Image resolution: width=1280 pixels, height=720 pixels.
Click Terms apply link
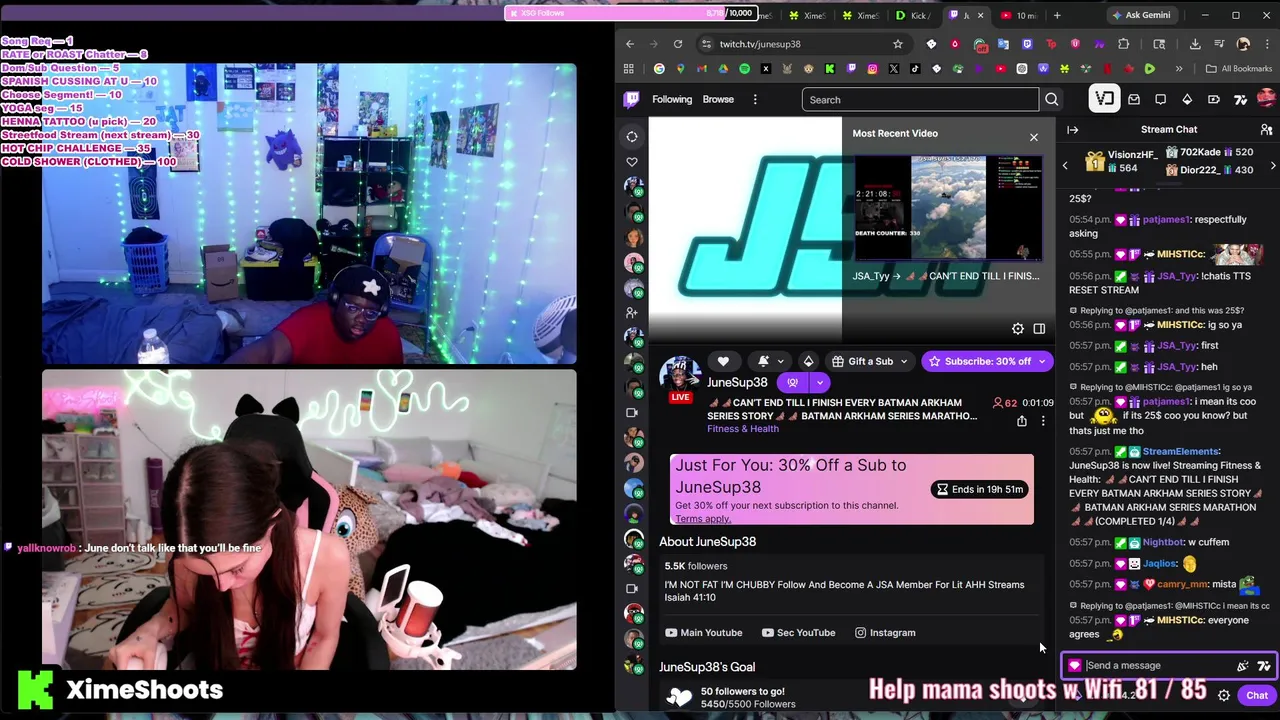703,518
